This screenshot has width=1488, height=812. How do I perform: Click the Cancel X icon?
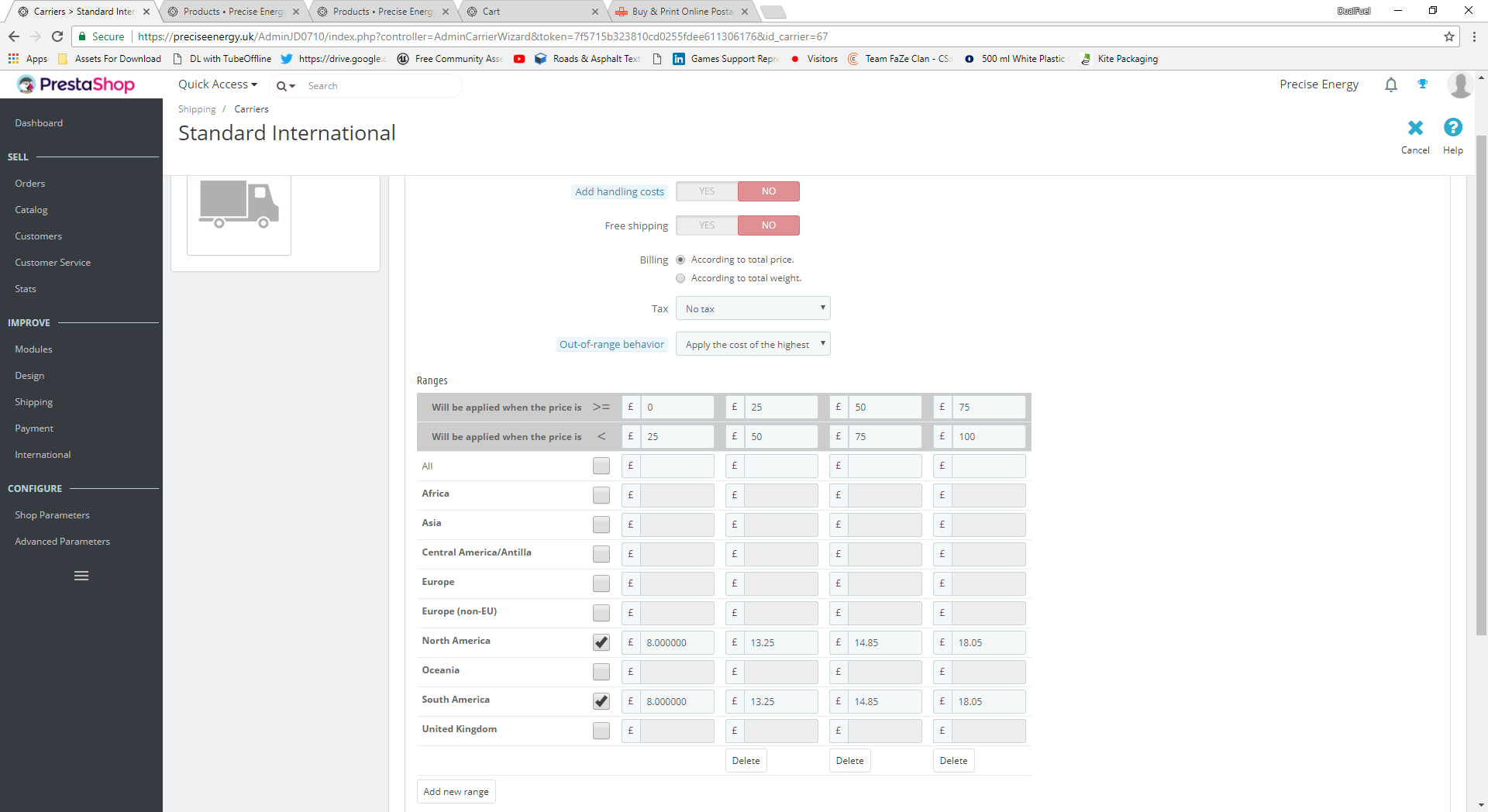pos(1415,128)
